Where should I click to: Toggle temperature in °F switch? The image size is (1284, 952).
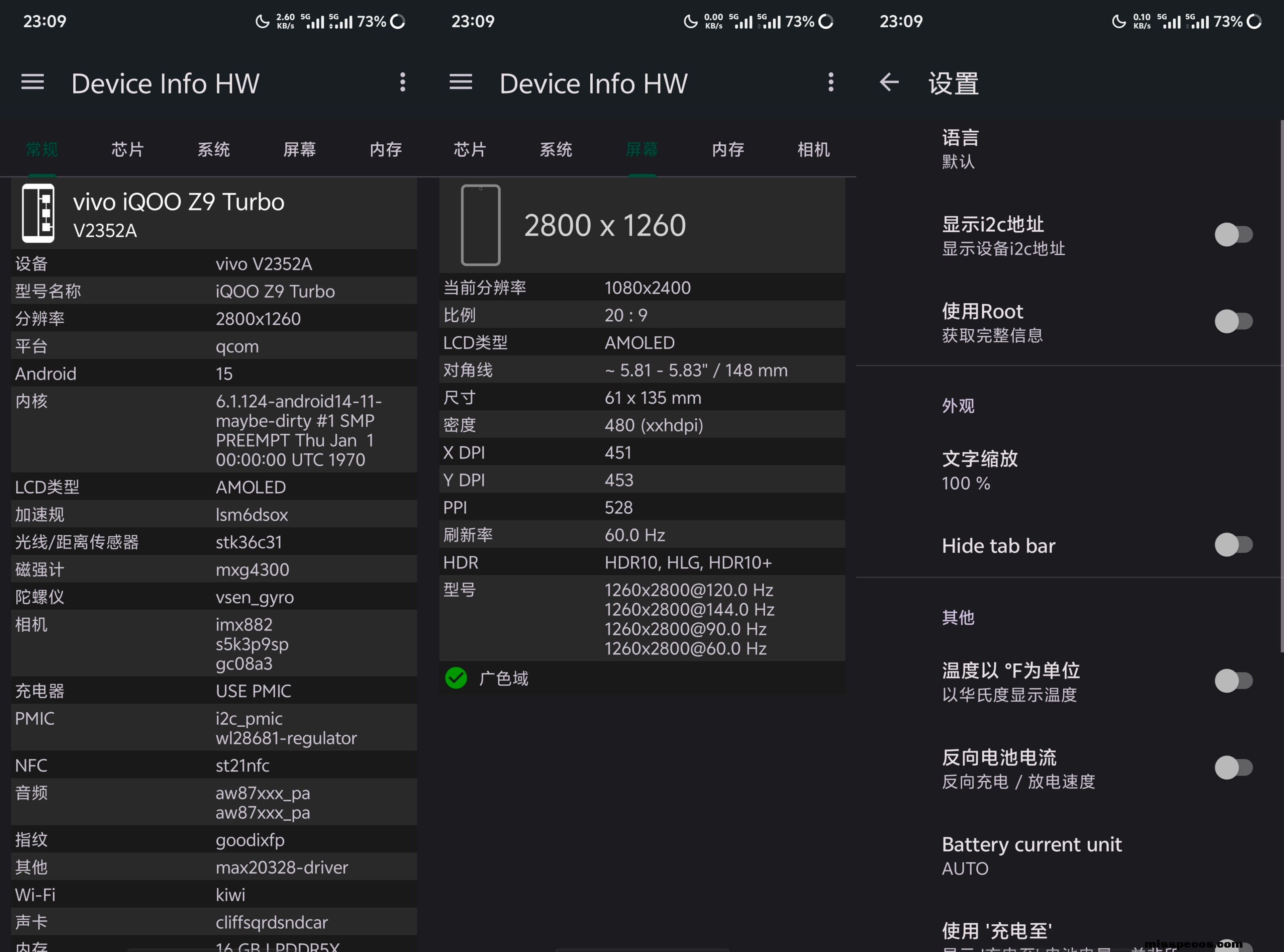(x=1233, y=680)
